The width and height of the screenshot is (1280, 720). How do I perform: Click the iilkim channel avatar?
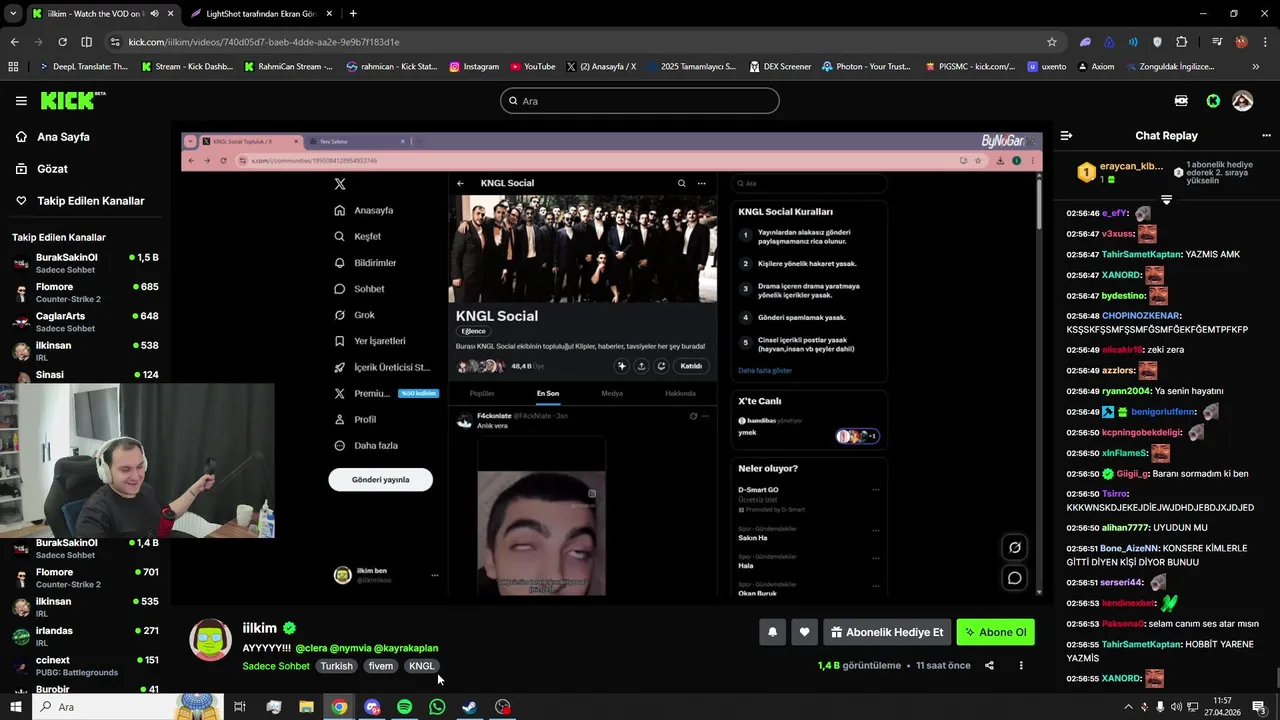[x=211, y=640]
